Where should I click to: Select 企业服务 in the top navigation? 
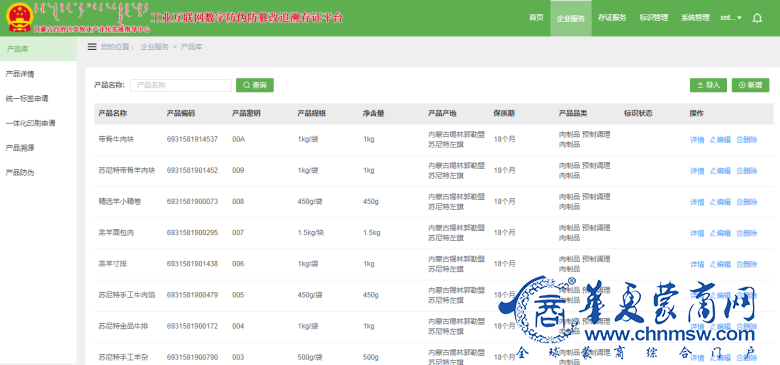[x=571, y=18]
